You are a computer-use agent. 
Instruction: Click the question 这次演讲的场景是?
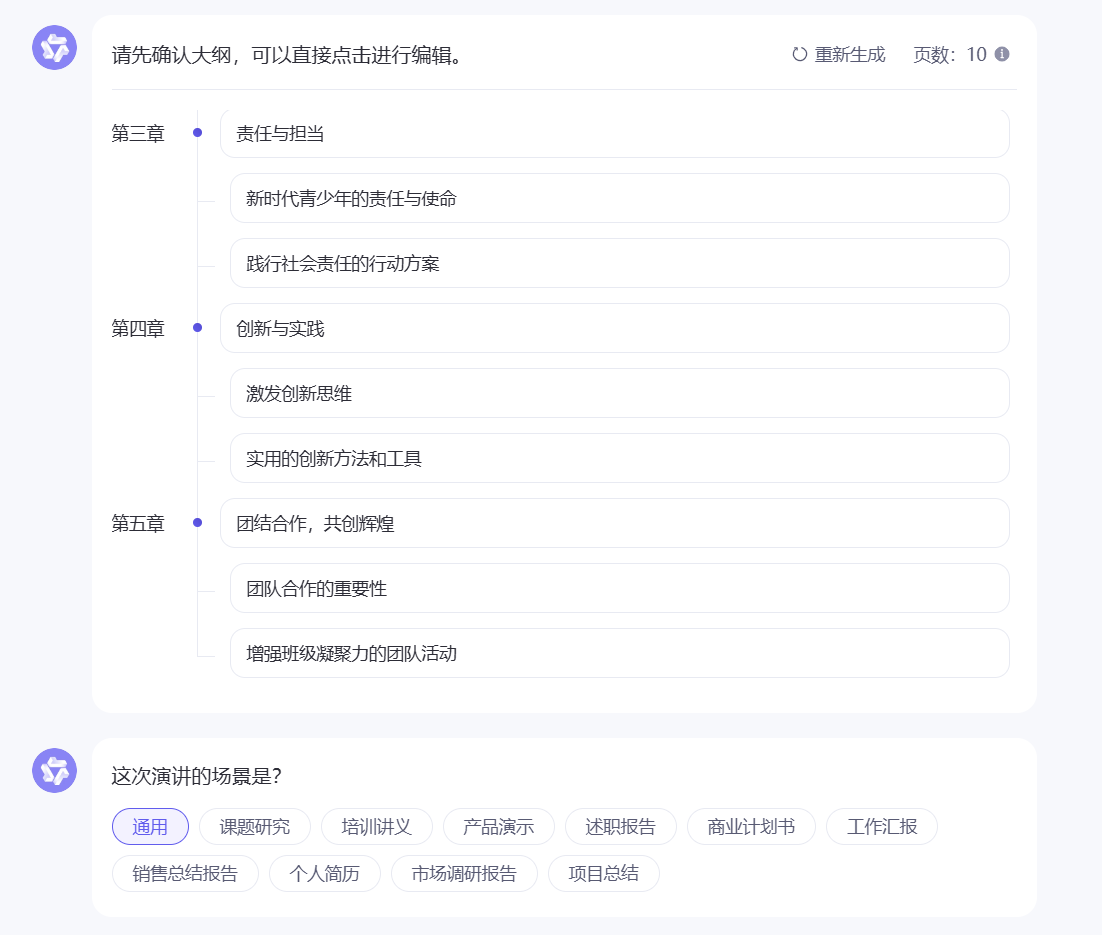(196, 776)
